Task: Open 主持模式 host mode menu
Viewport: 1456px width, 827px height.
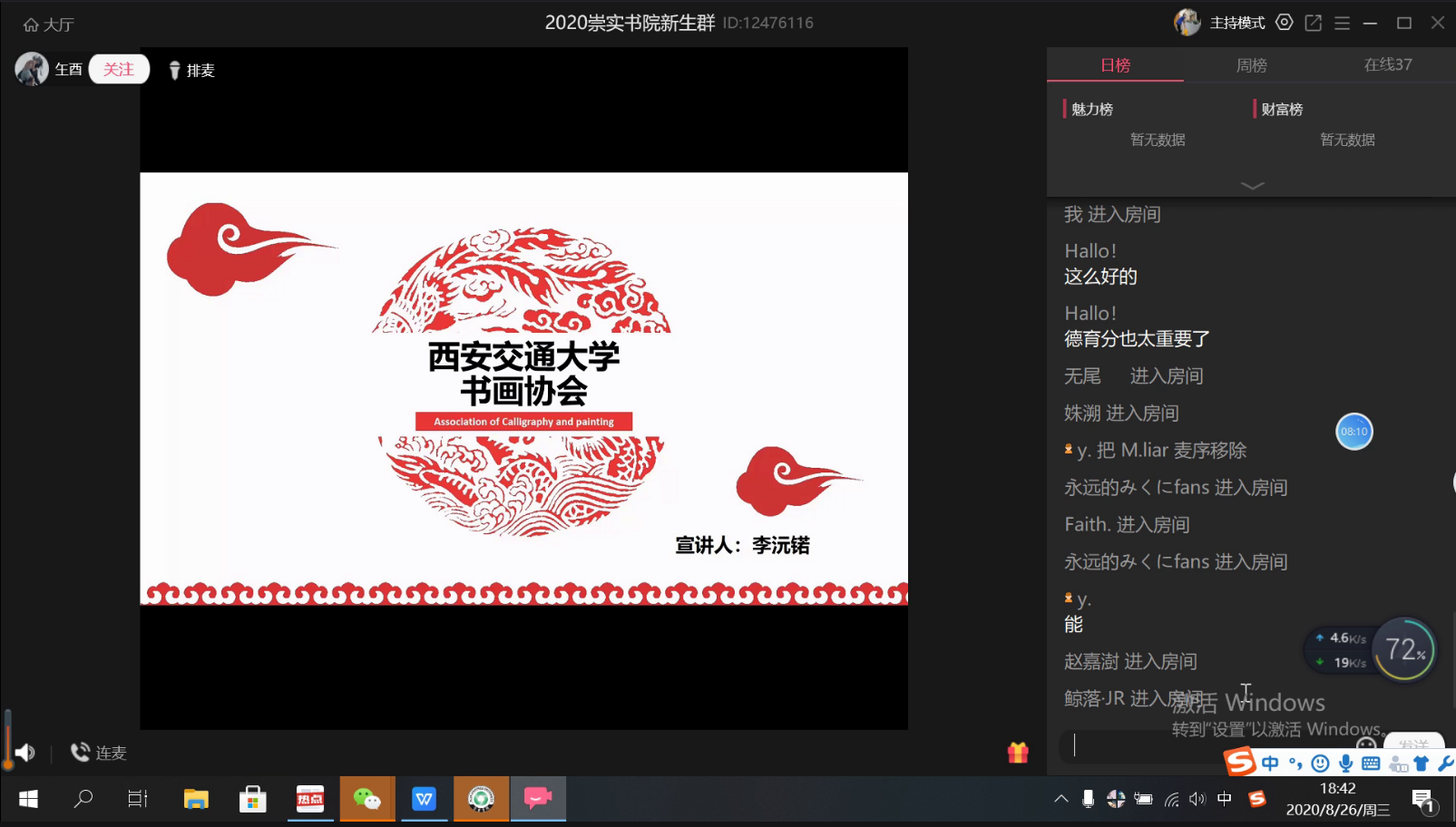Action: [1237, 23]
